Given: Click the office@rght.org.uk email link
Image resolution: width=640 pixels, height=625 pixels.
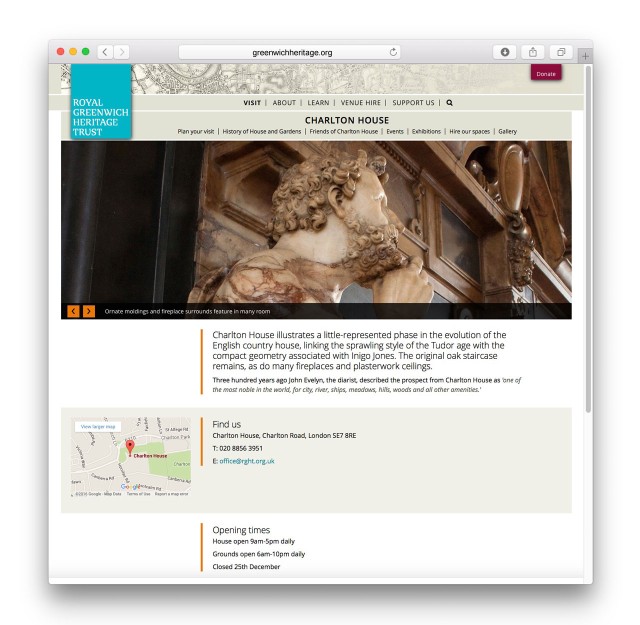Looking at the screenshot, I should (246, 461).
